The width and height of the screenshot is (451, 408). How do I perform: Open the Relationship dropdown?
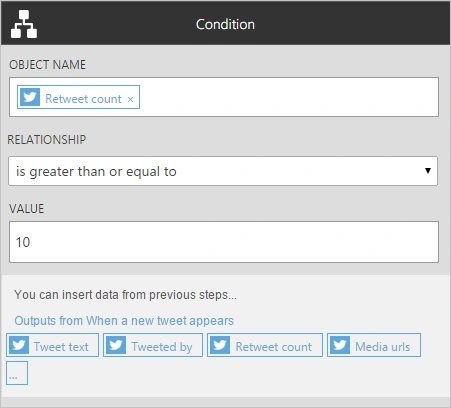click(223, 171)
